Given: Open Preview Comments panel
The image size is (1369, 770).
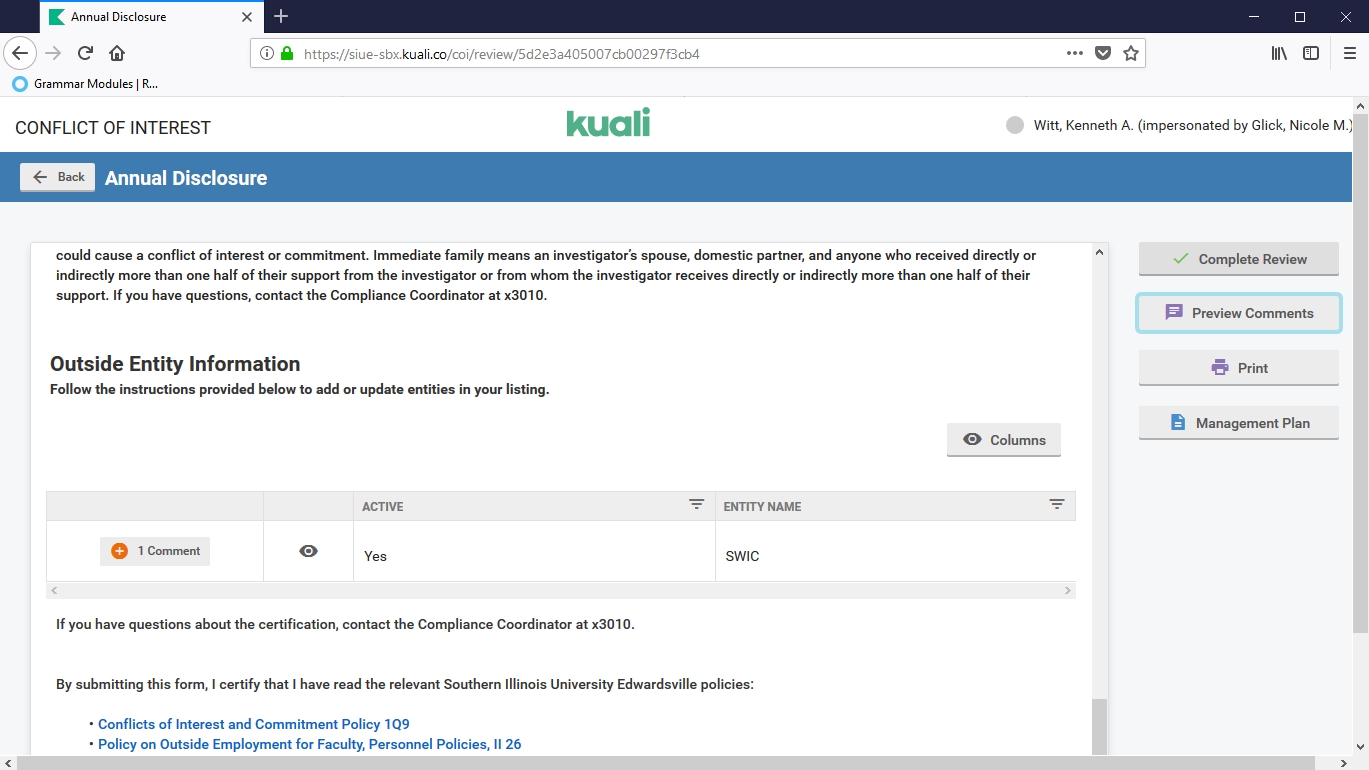Looking at the screenshot, I should 1238,313.
